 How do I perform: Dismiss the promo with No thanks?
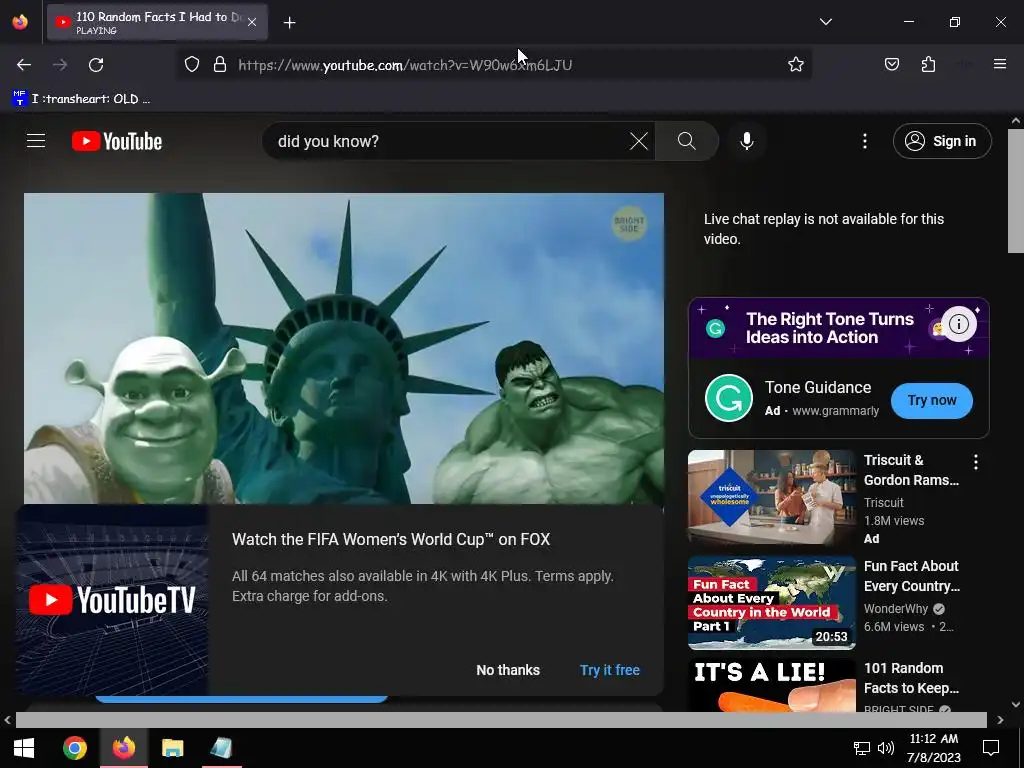(507, 670)
